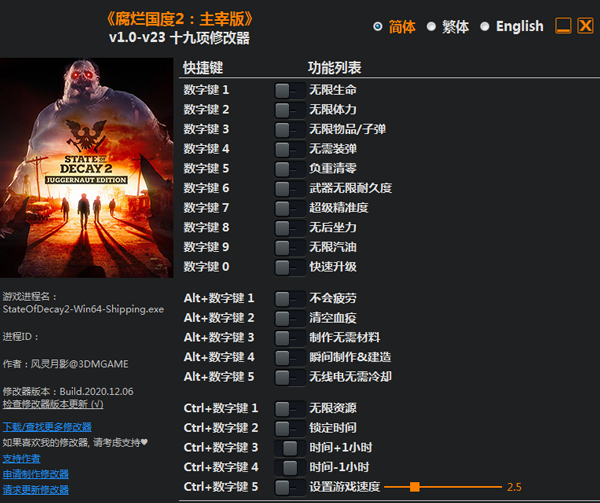The image size is (600, 503).
Task: Click 如果喜欢我的修改器 support message
Action: [75, 443]
